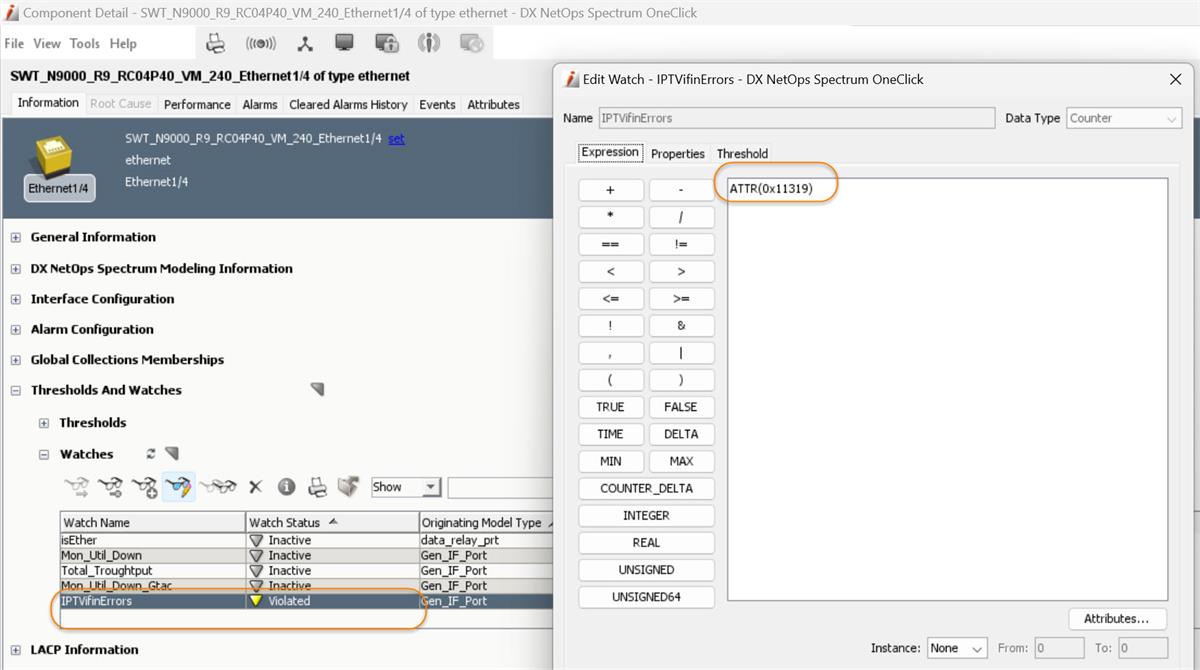This screenshot has height=670, width=1200.
Task: Open the View menu
Action: pyautogui.click(x=47, y=43)
